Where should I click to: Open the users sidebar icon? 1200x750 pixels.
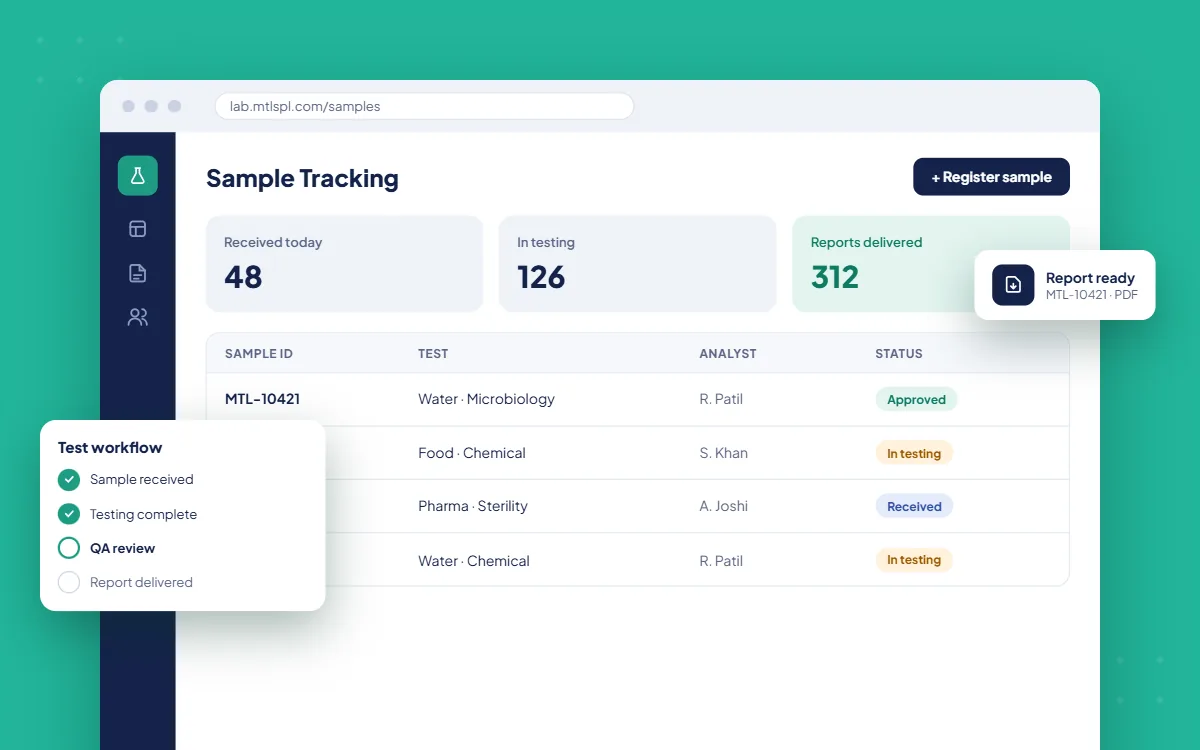coord(138,317)
